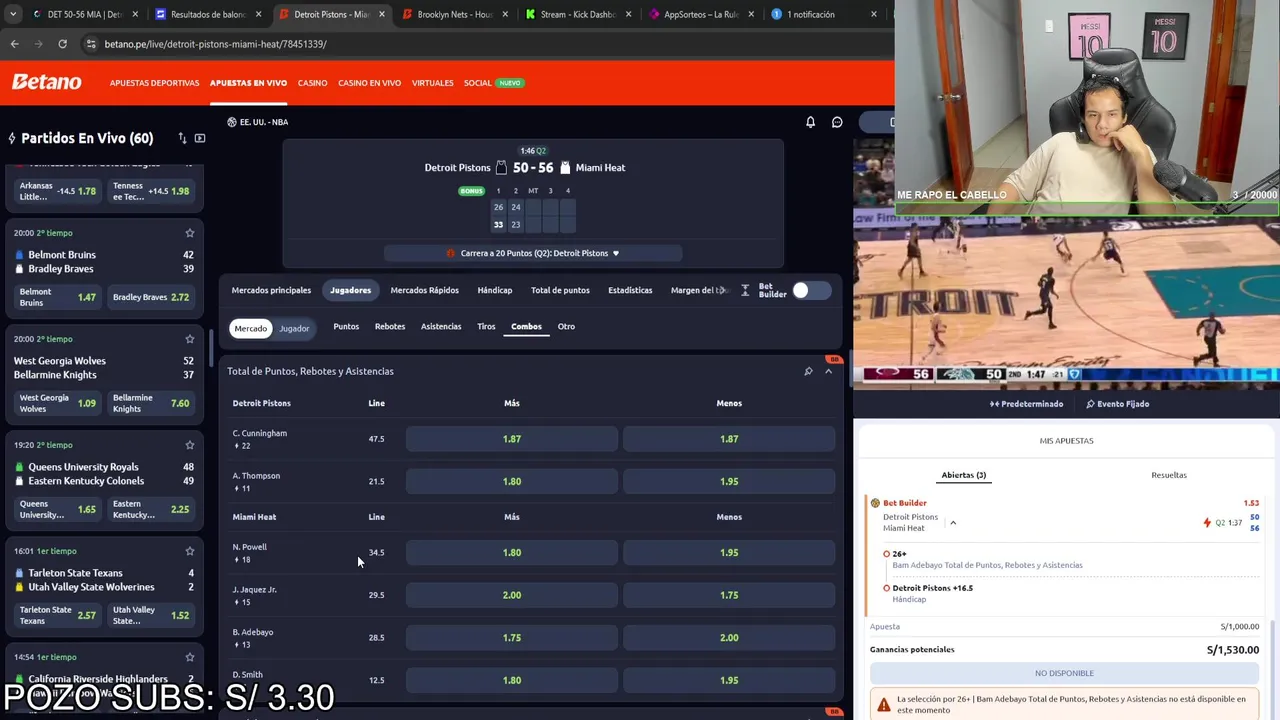This screenshot has height=720, width=1280.
Task: Click the site info icon in address bar
Action: 91,44
